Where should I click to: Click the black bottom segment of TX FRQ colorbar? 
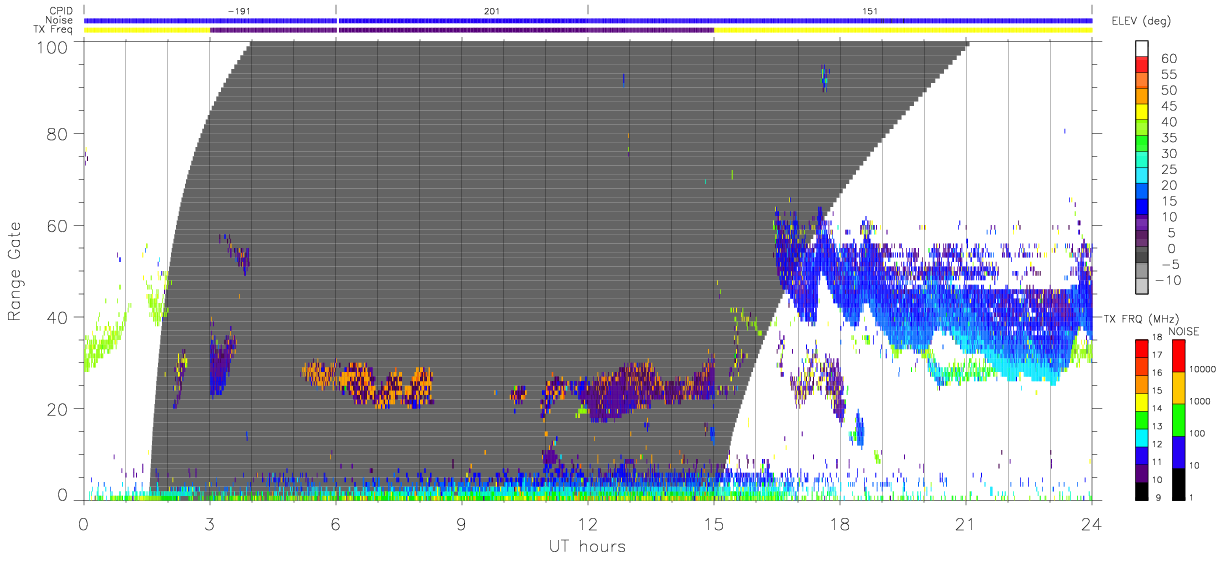pyautogui.click(x=1143, y=490)
